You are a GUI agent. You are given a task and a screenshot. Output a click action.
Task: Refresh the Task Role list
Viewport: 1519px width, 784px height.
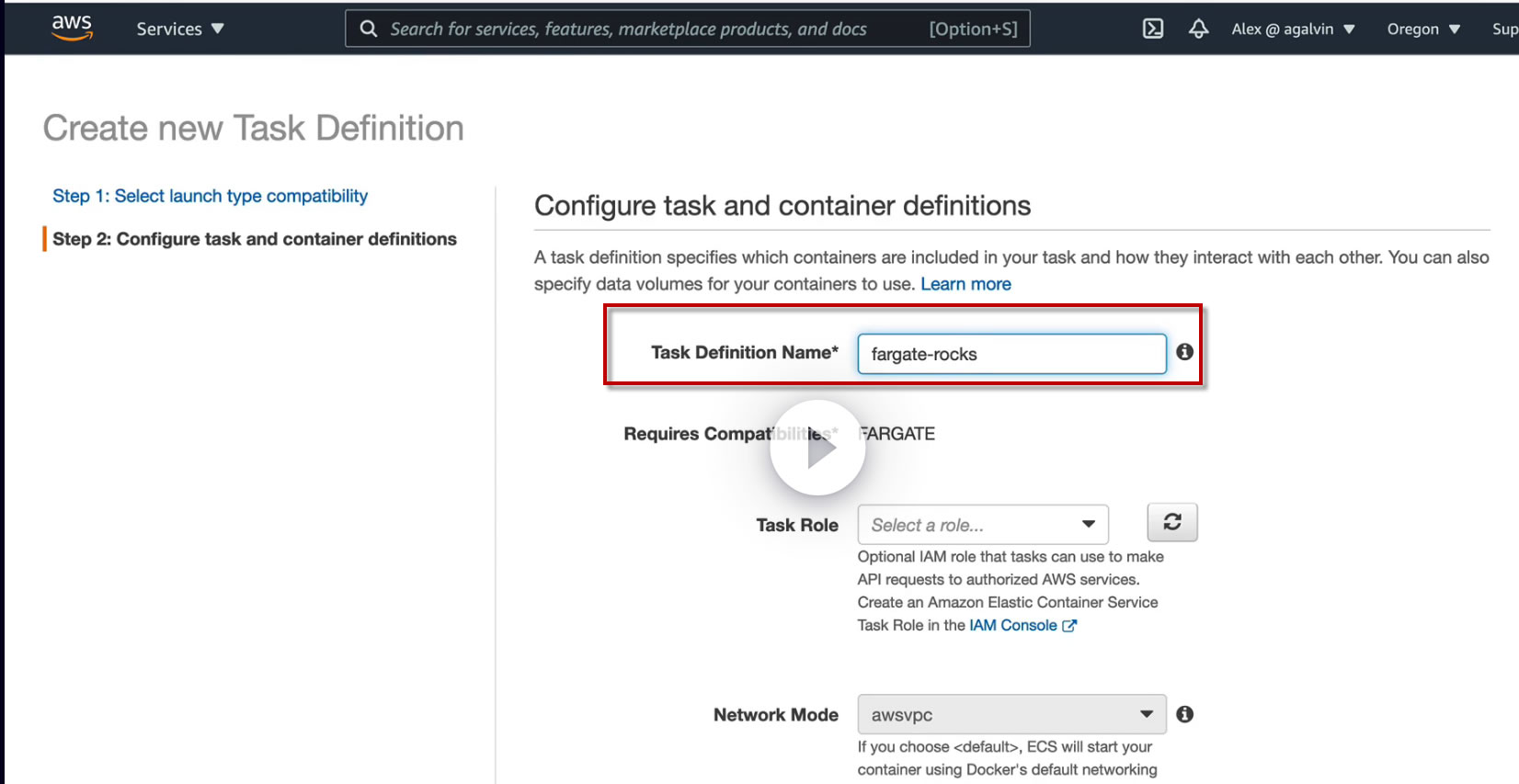click(1172, 522)
